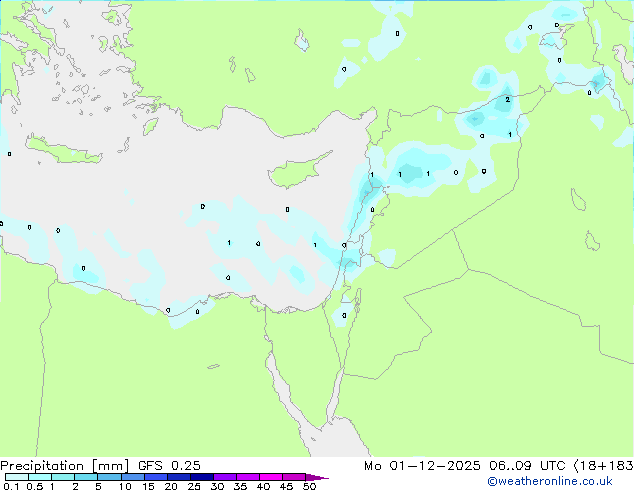Click the weatheronline.co.uk copyright link

coord(550,481)
